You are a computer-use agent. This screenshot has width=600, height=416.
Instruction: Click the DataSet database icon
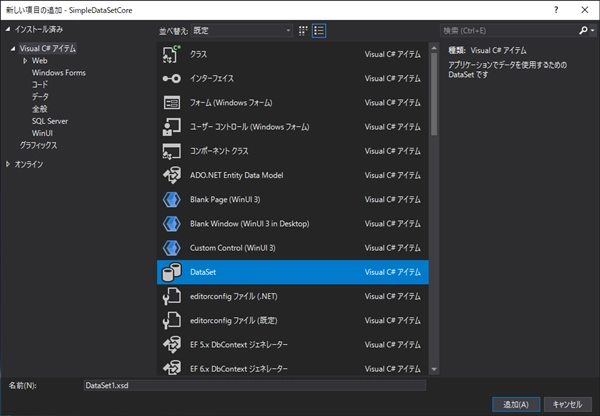coord(171,272)
